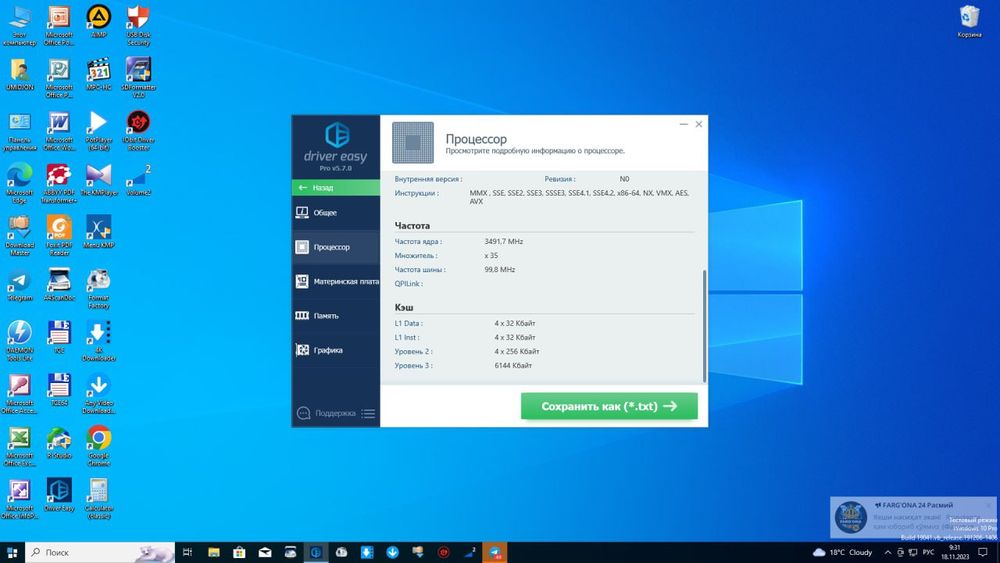Select Driver Easy desktop shortcut
The image size is (1000, 563).
coord(59,495)
